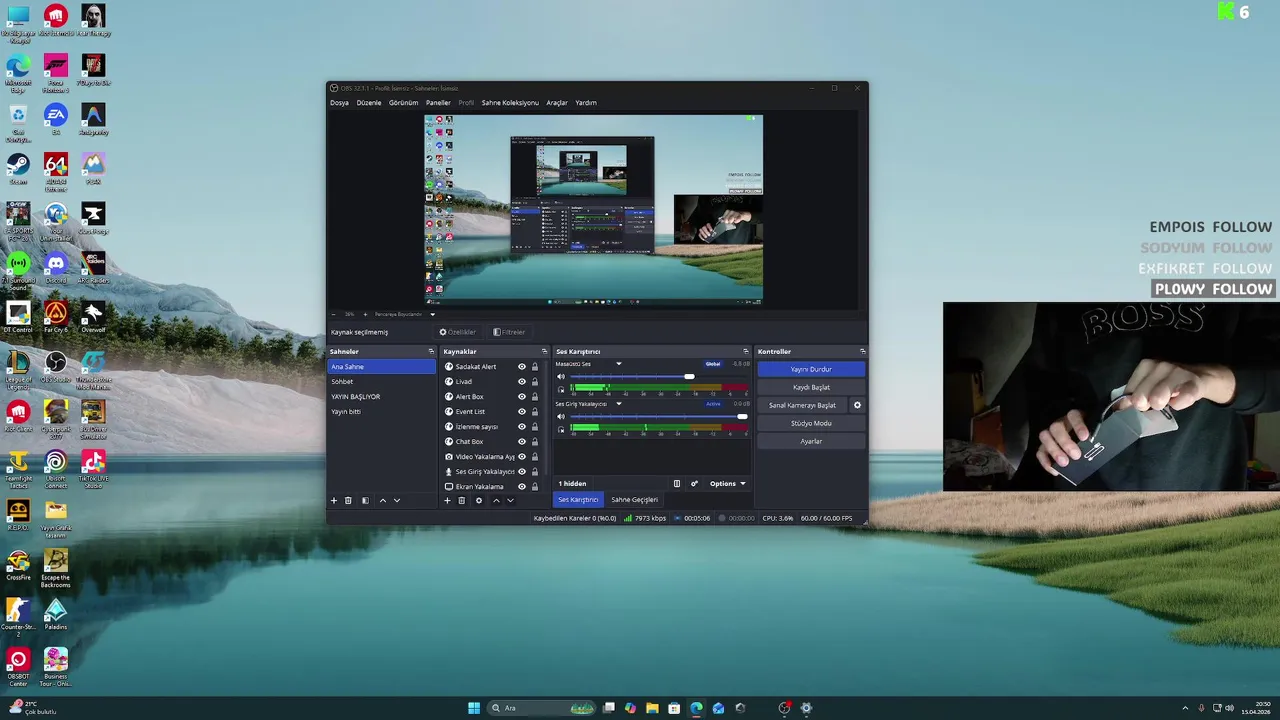Stop streaming with Yayını Durdur
The image size is (1280, 720).
811,369
